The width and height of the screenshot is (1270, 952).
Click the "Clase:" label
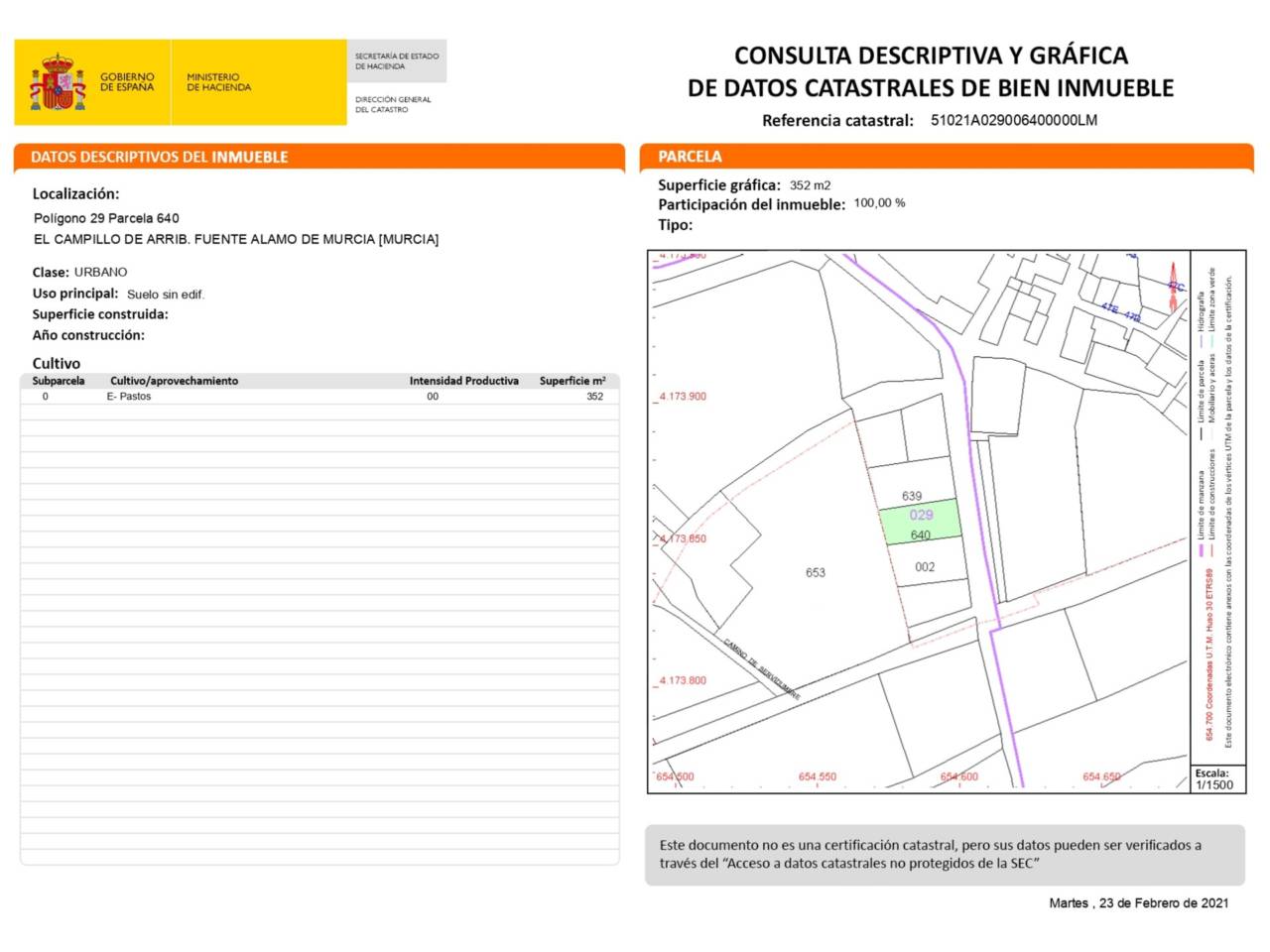51,272
